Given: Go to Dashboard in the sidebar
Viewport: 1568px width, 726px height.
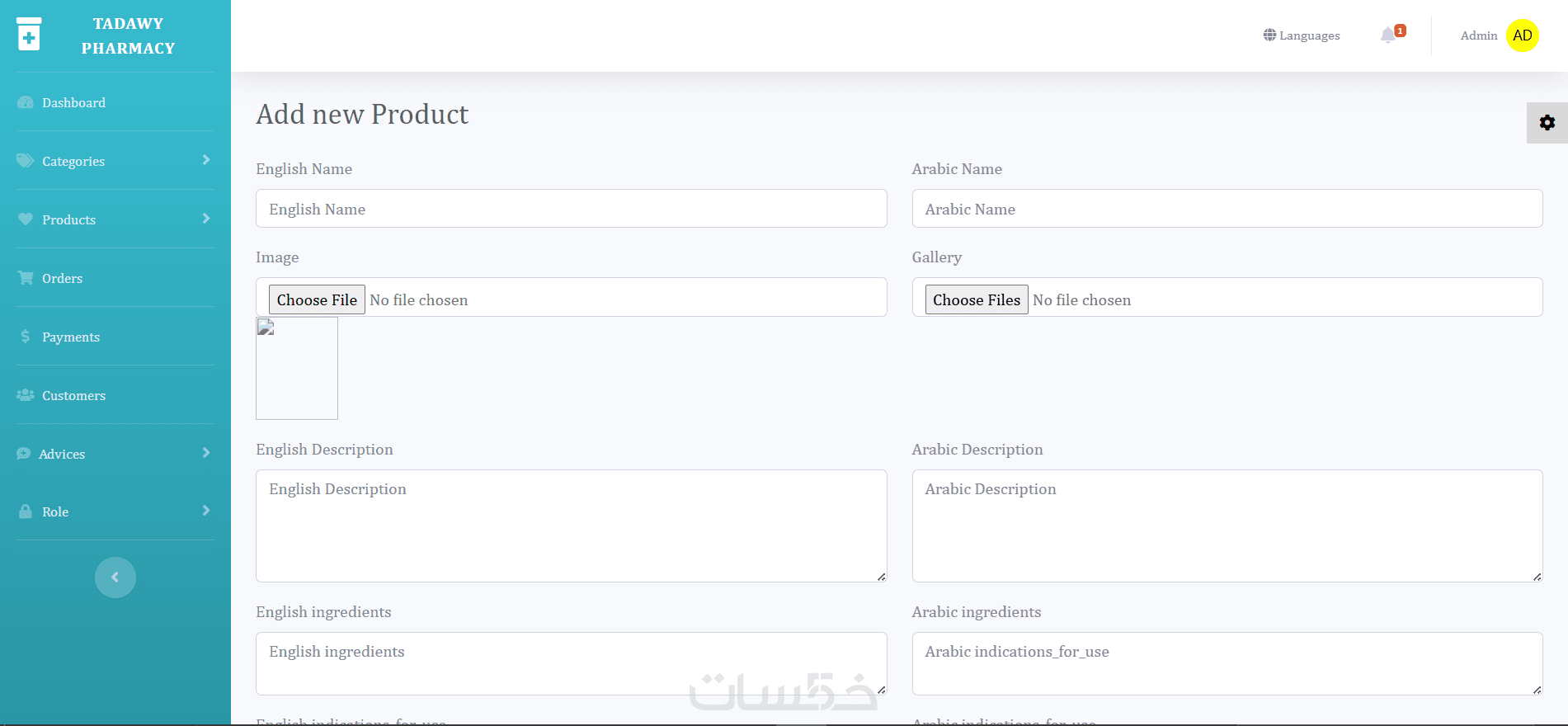Looking at the screenshot, I should coord(73,102).
